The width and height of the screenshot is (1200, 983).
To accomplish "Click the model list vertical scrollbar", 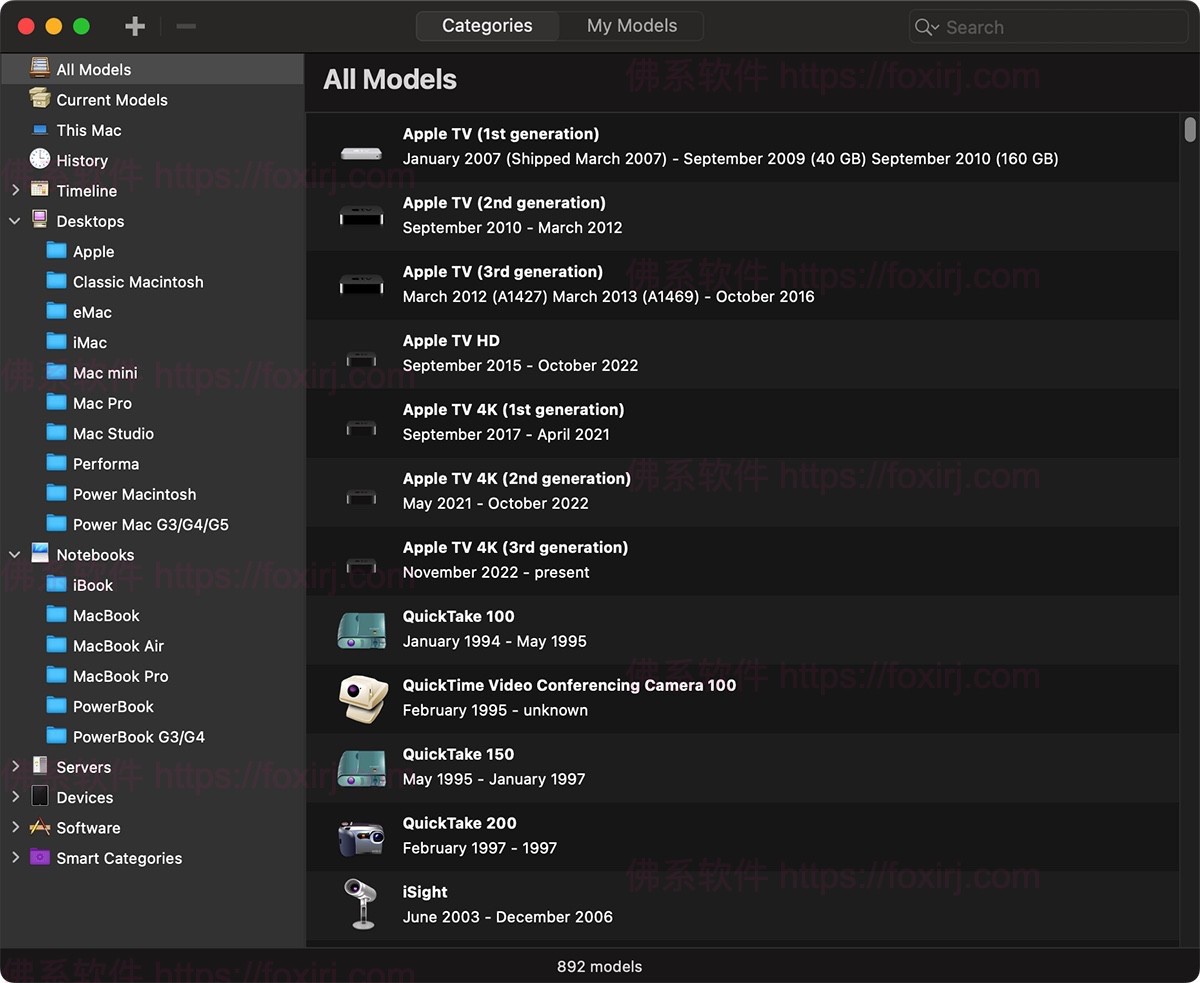I will click(1189, 130).
